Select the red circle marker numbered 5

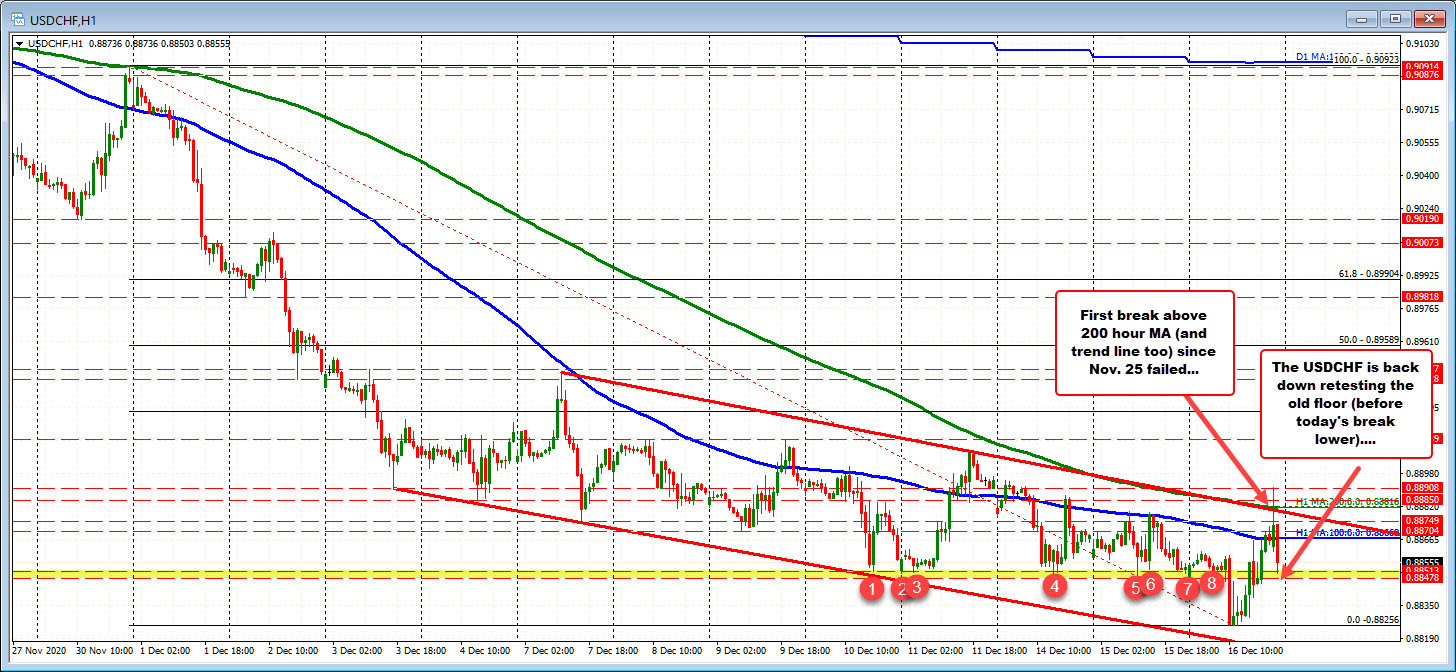(1135, 589)
